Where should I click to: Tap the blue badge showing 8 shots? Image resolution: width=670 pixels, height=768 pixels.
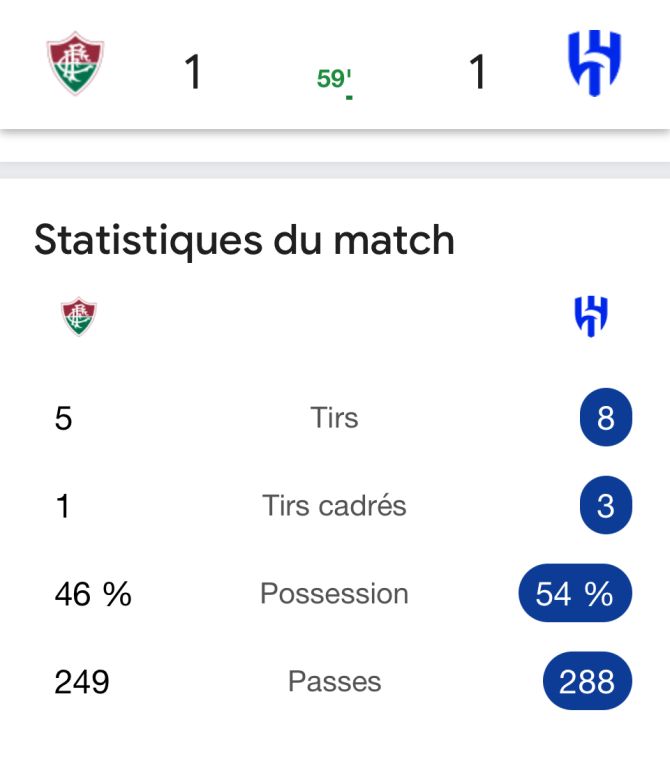point(605,418)
